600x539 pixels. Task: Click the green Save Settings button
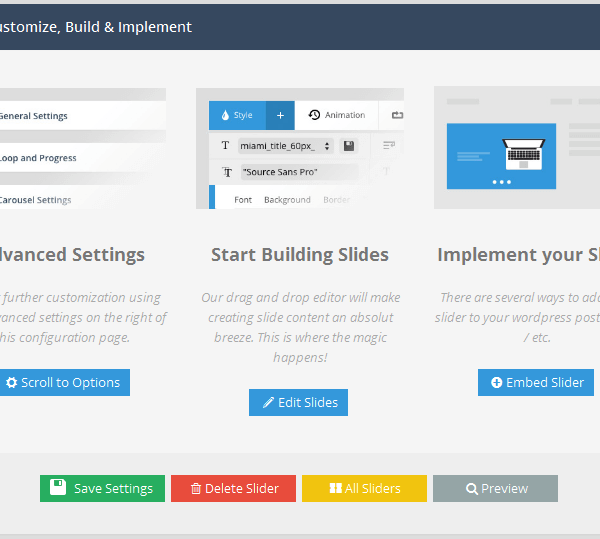point(102,488)
